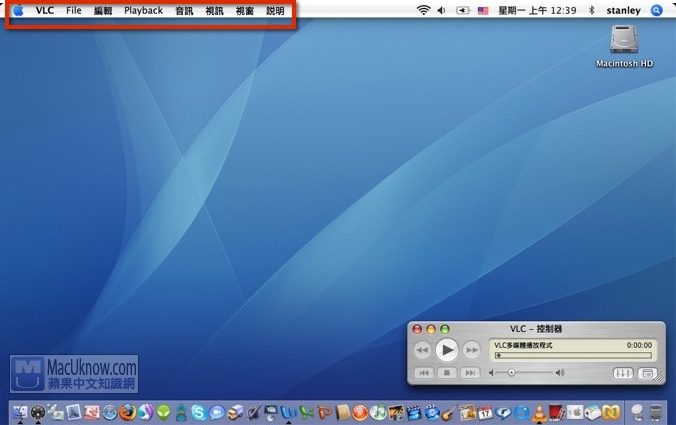Minimize the VLC controller with yellow button

(x=431, y=329)
